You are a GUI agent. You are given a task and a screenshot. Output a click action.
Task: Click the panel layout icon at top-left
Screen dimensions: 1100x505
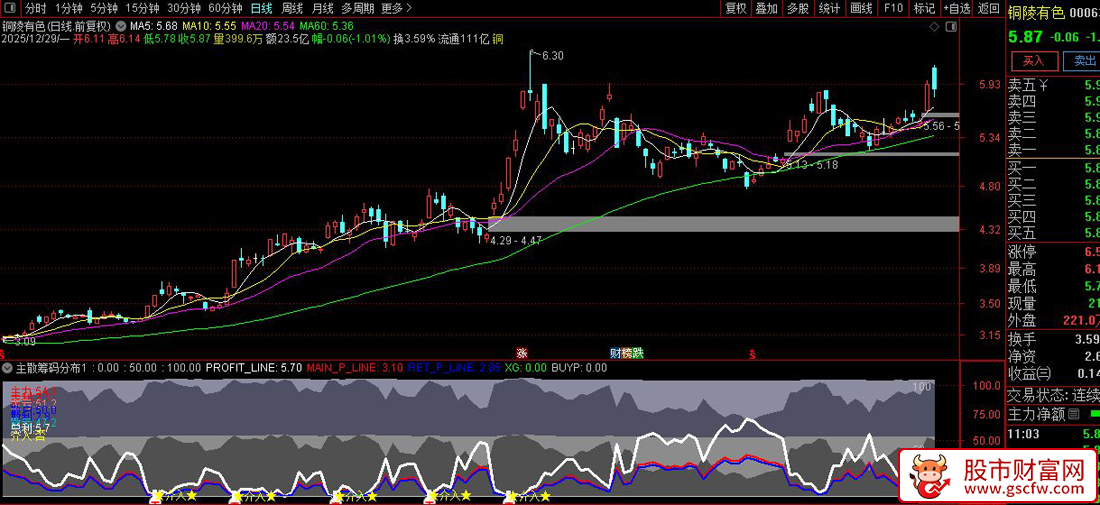coord(10,8)
